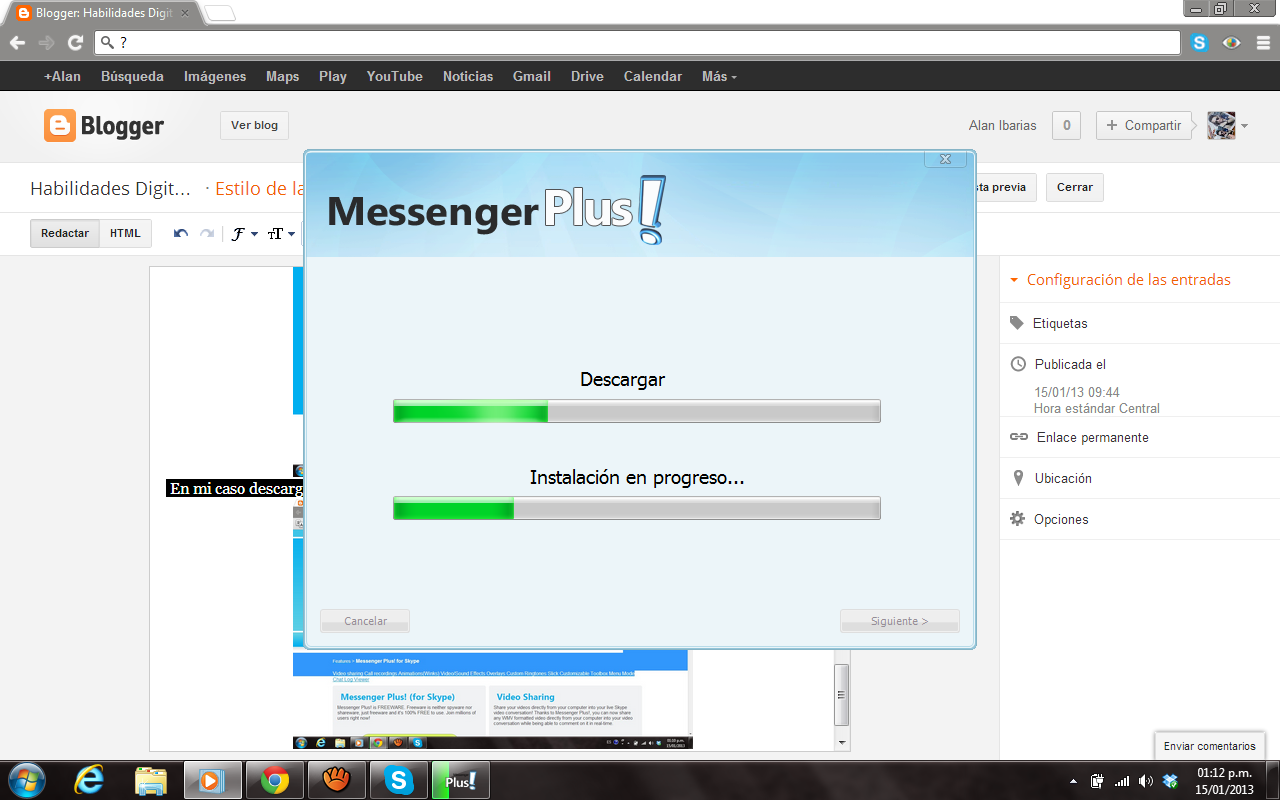Click the post title field Habilidades Digit...
The image size is (1280, 800).
pyautogui.click(x=110, y=188)
